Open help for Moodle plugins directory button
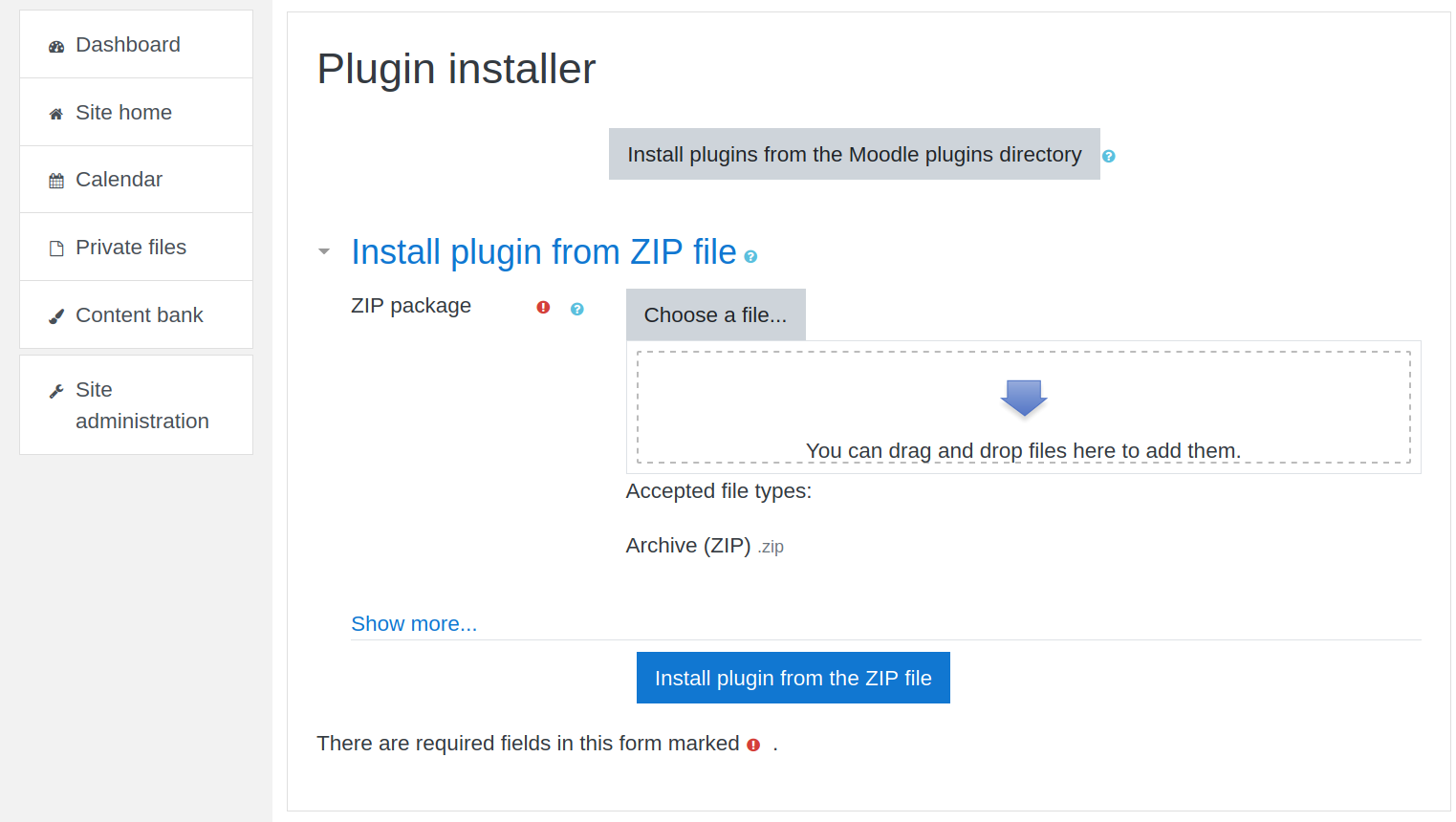 tap(1108, 156)
